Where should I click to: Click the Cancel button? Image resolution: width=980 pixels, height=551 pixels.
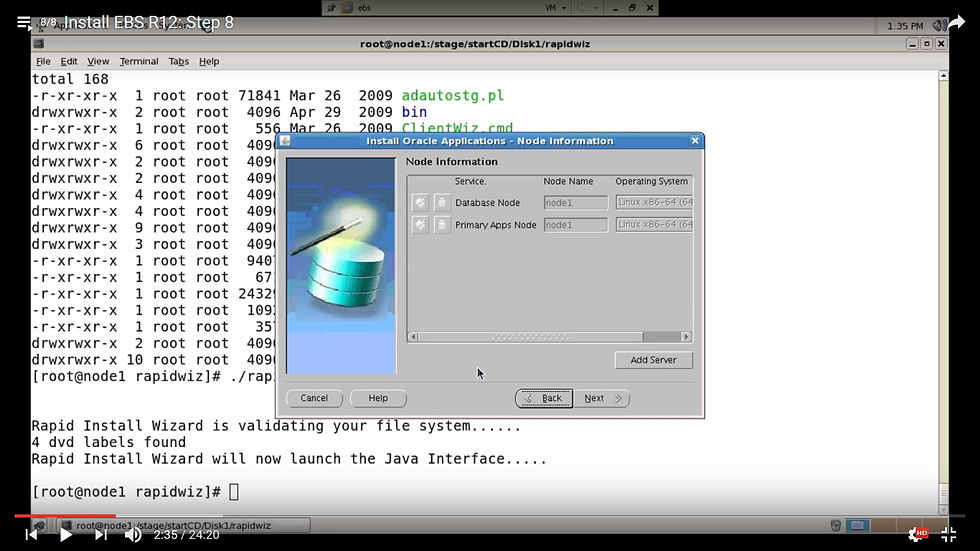[314, 398]
